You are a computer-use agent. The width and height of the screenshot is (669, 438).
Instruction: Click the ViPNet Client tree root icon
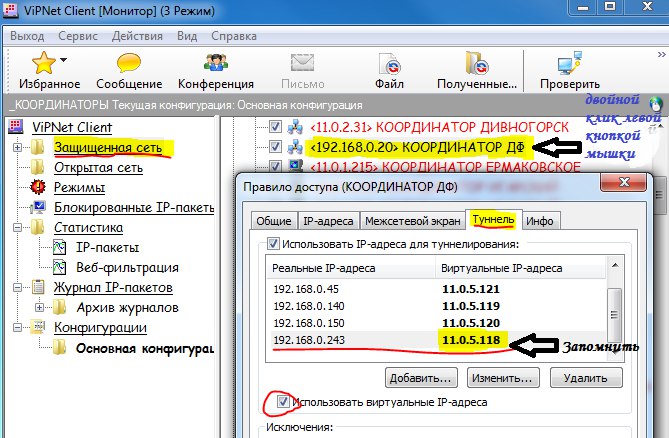[16, 127]
